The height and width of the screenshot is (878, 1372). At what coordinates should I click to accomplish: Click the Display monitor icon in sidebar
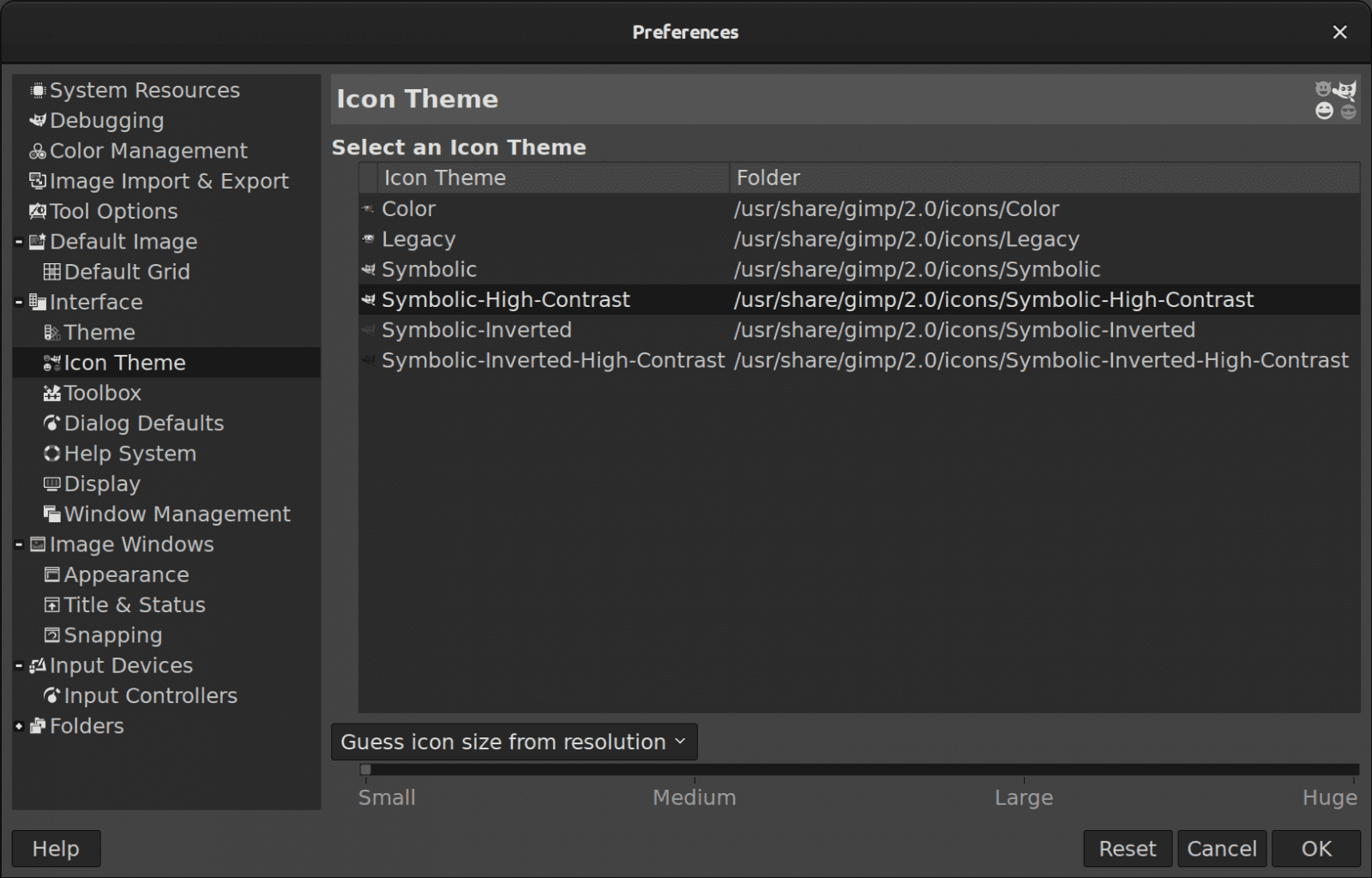(51, 484)
